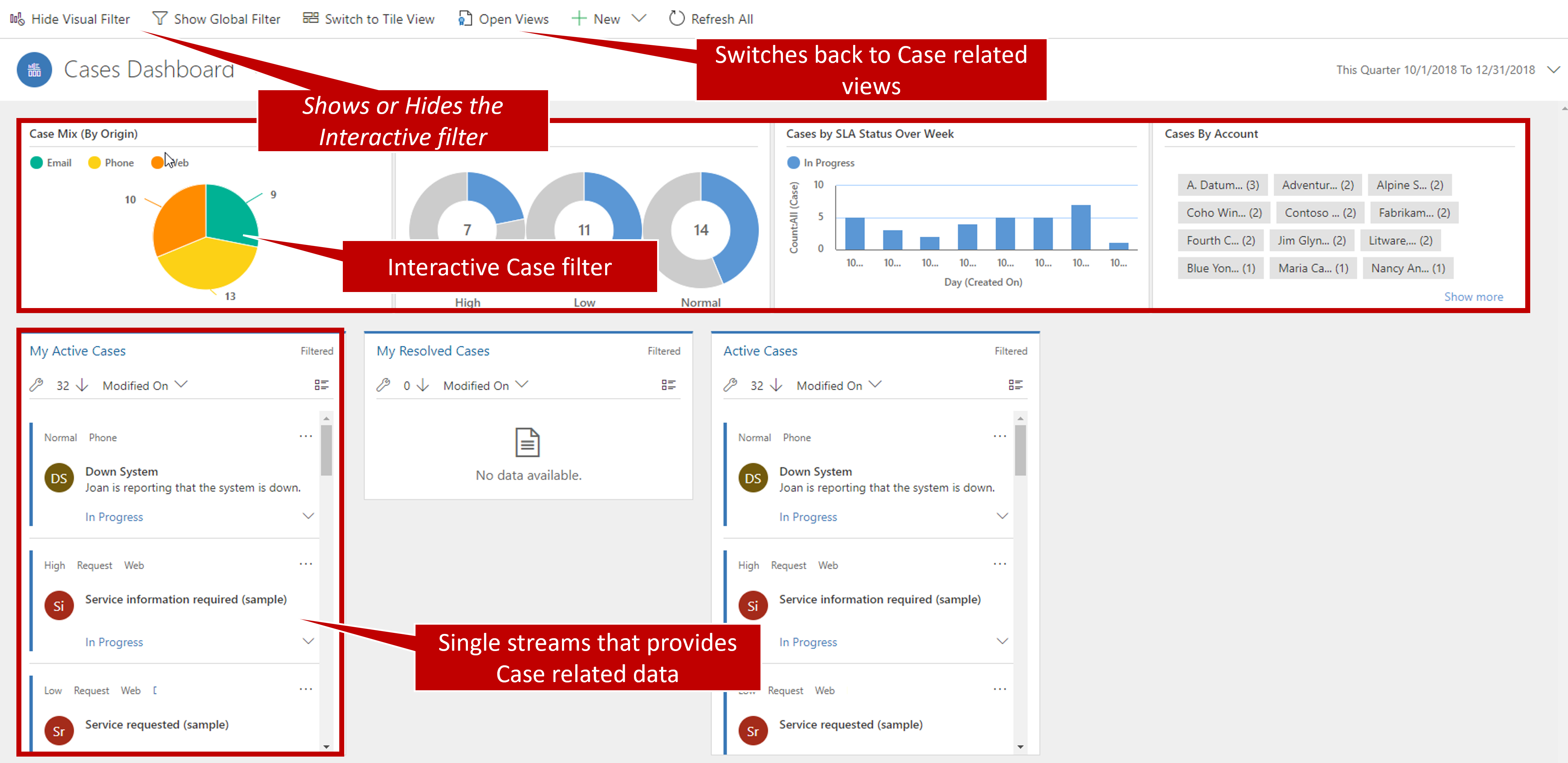This screenshot has height=763, width=1568.
Task: Open Modified On dropdown in Active Cases
Action: [x=839, y=385]
